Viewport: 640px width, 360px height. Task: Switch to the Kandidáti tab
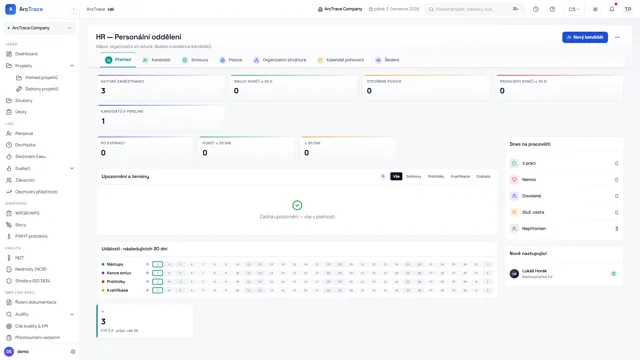coord(156,60)
